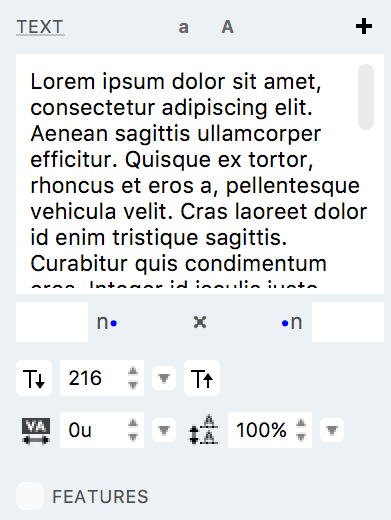Viewport: 391px width, 520px height.
Task: Click the lowercase 'a' case icon
Action: 183,27
